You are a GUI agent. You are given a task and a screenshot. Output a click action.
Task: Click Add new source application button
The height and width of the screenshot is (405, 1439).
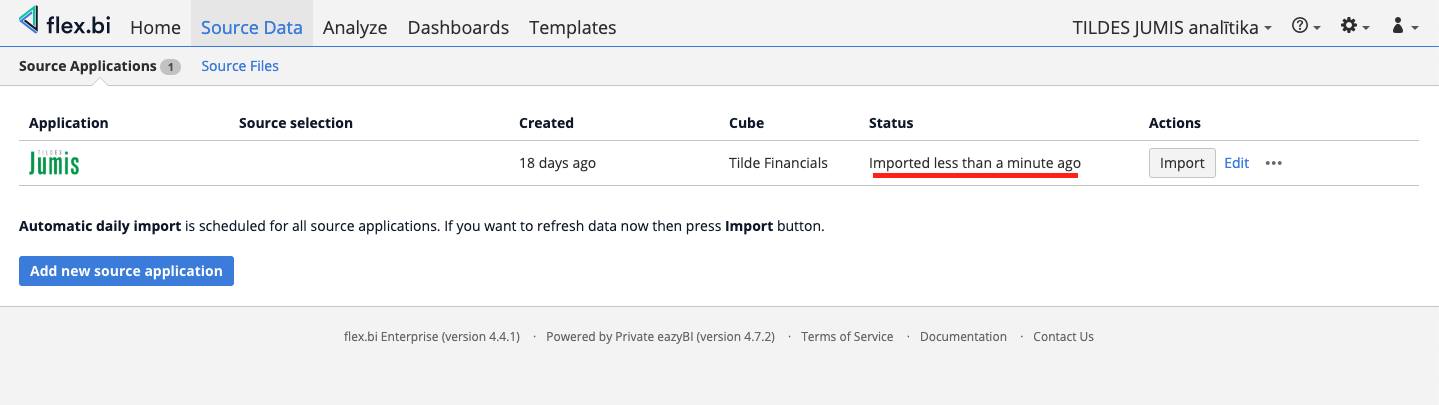[126, 271]
